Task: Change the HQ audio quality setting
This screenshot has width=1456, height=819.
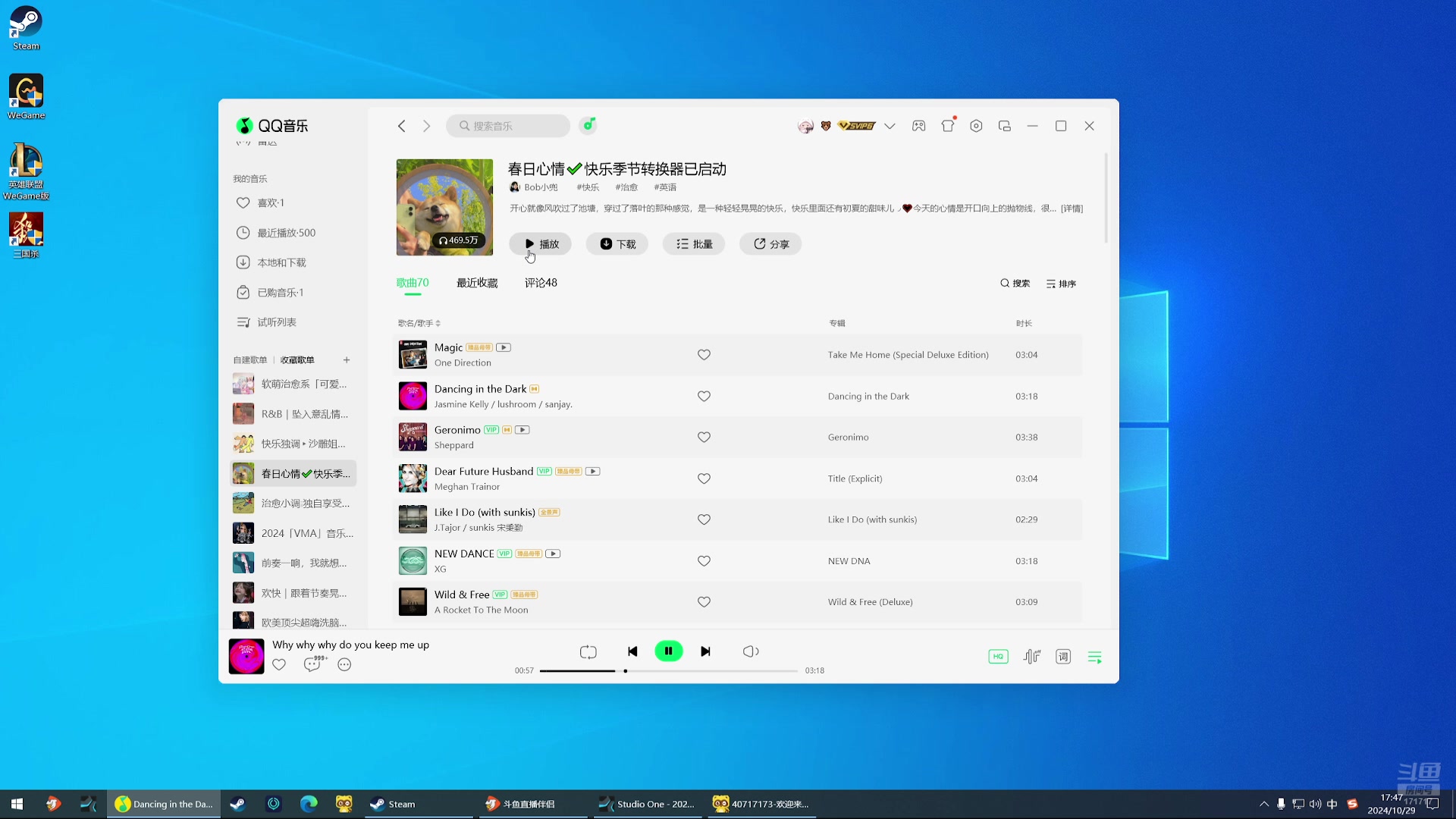Action: 998,657
